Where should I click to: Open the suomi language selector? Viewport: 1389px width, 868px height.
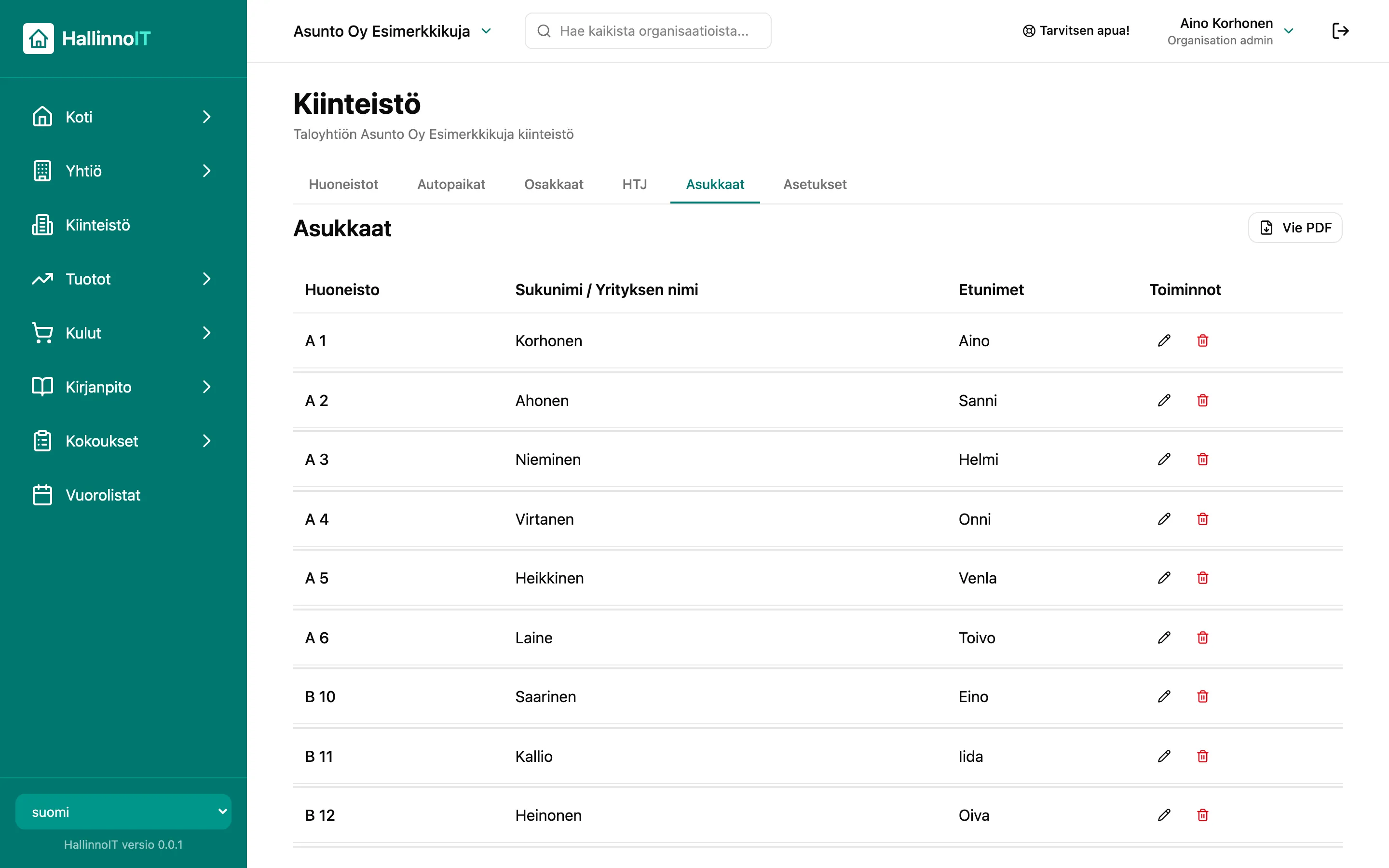coord(123,811)
